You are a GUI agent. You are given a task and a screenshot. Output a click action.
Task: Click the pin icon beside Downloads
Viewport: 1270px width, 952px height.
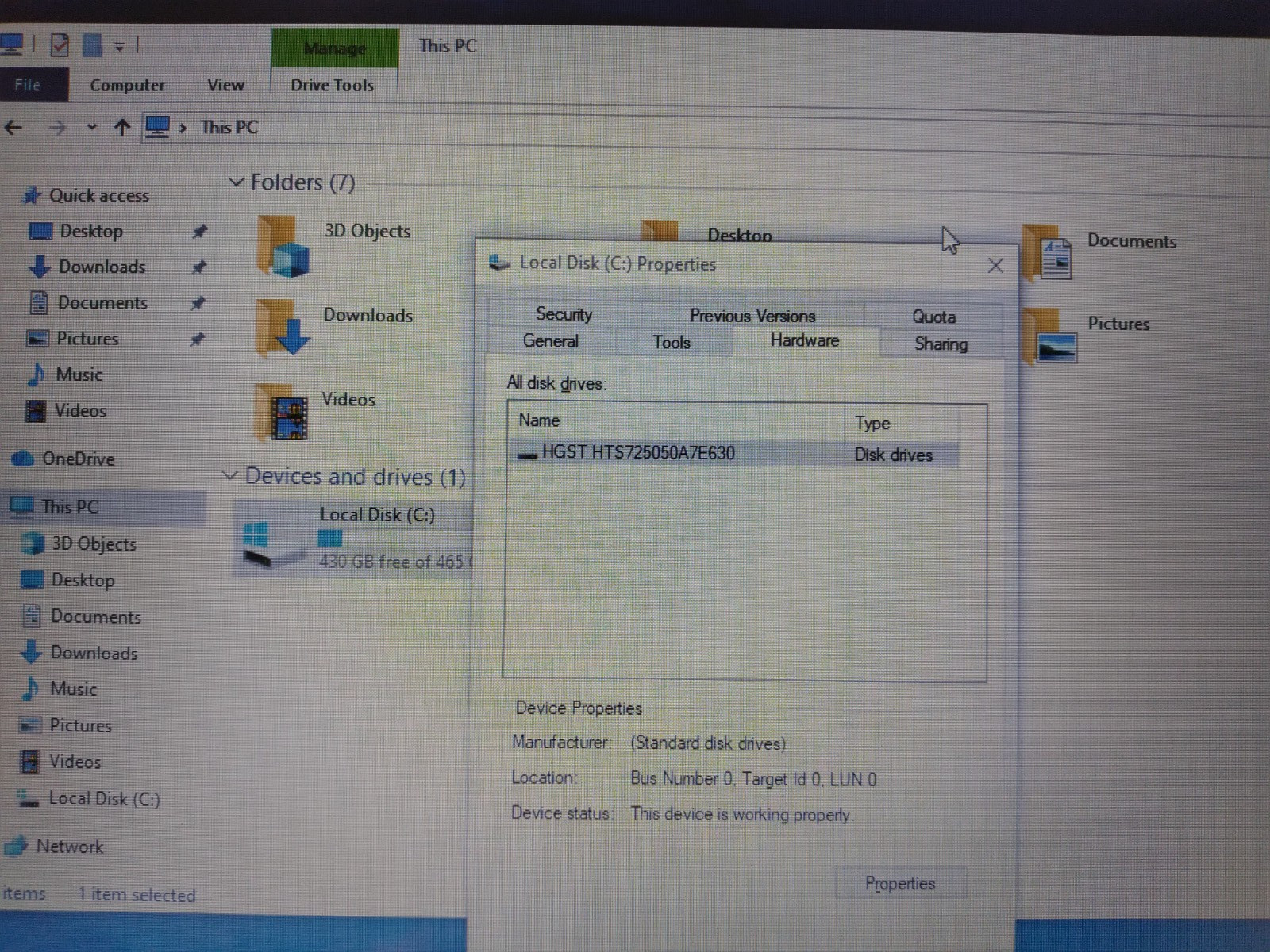[198, 267]
